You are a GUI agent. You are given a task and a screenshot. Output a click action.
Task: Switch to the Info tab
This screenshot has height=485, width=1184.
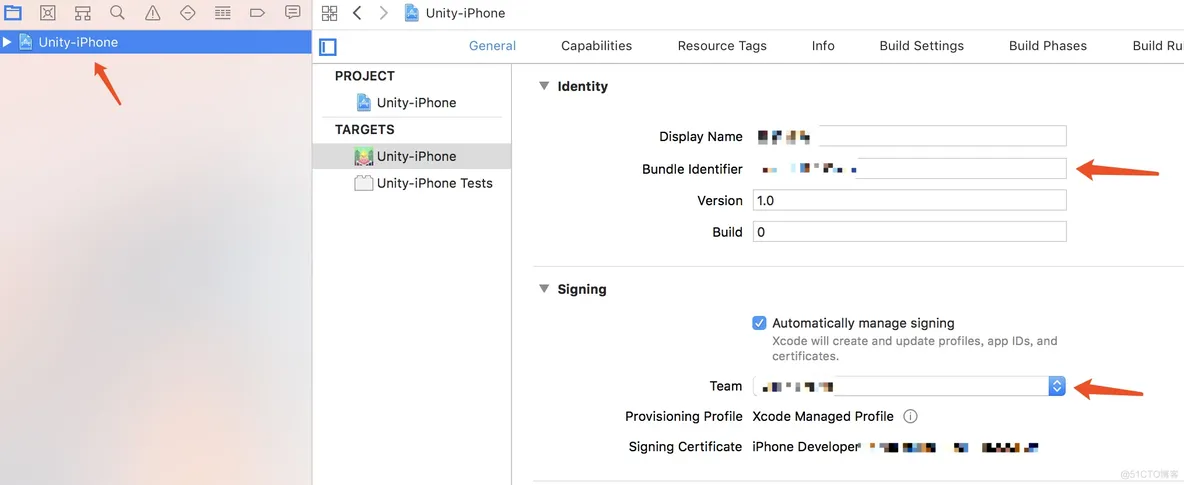pyautogui.click(x=823, y=46)
